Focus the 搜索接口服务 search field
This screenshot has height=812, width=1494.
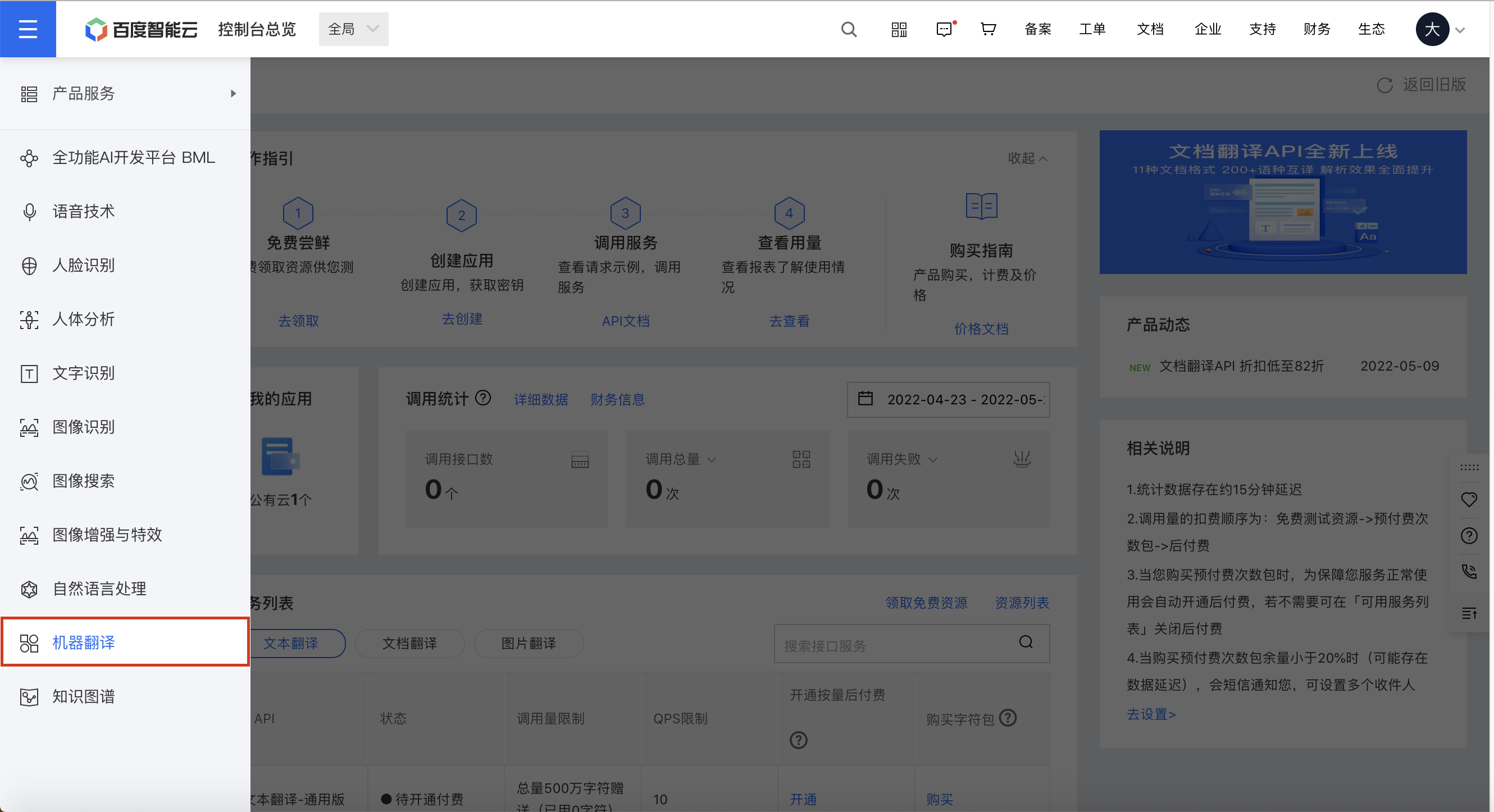pyautogui.click(x=912, y=644)
